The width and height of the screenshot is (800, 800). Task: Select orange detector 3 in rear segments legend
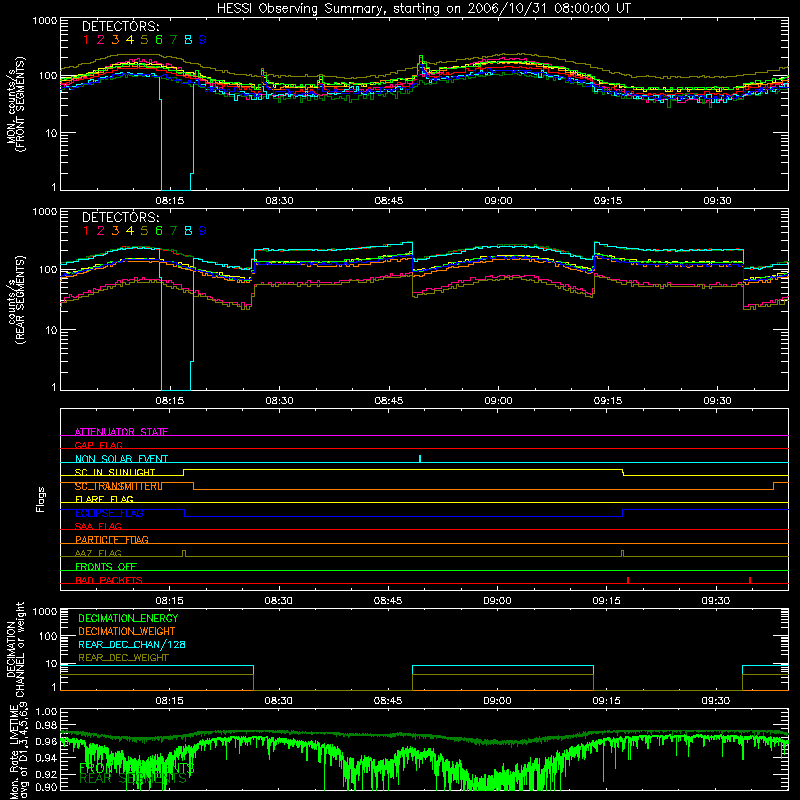point(115,231)
